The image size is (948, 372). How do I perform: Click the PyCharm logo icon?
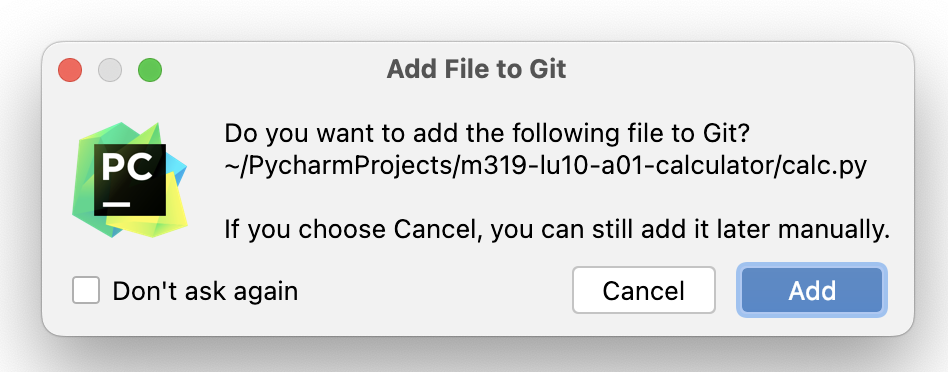130,180
